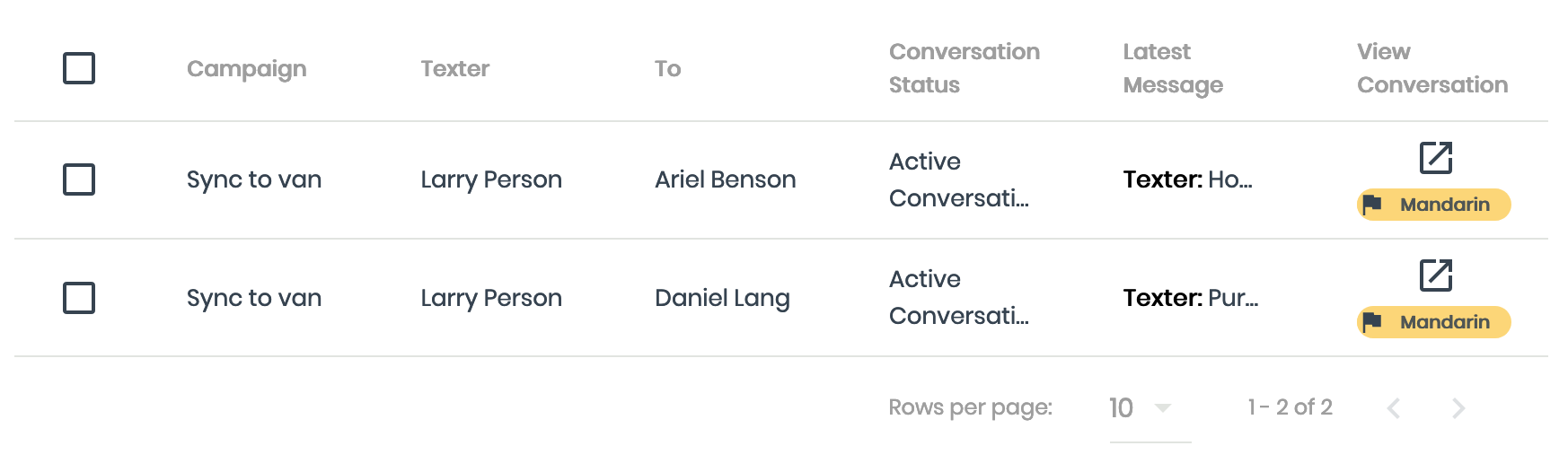Screen dimensions: 1568x472
Task: Click the Conversation Status column header
Action: click(x=964, y=68)
